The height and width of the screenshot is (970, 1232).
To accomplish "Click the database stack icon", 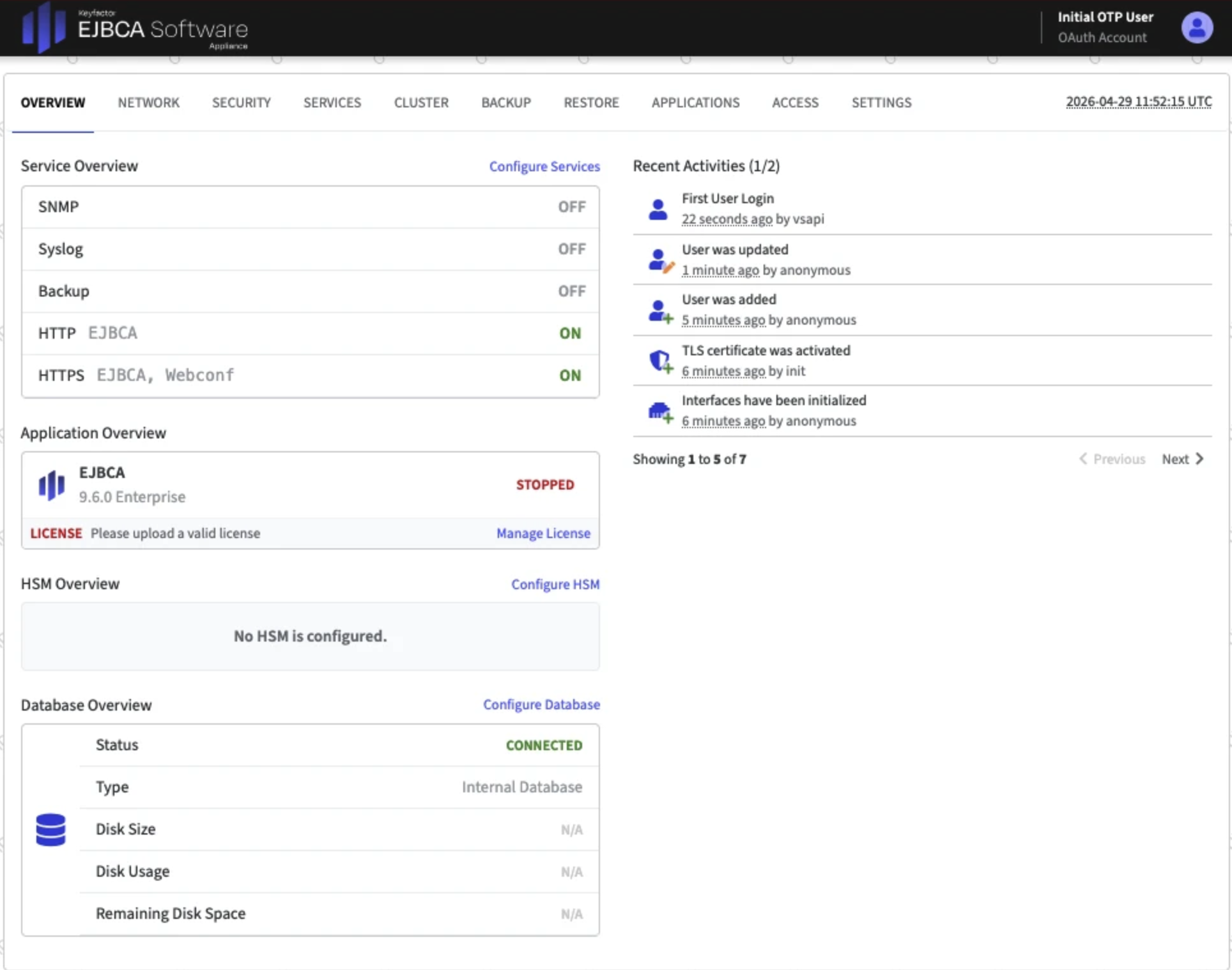I will tap(50, 829).
